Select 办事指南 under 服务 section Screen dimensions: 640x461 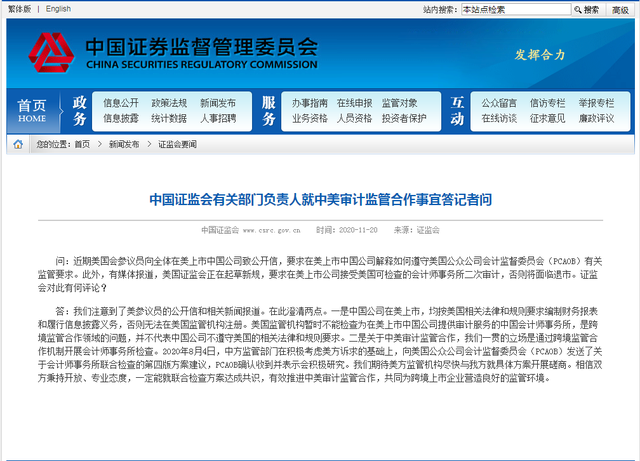coord(310,102)
